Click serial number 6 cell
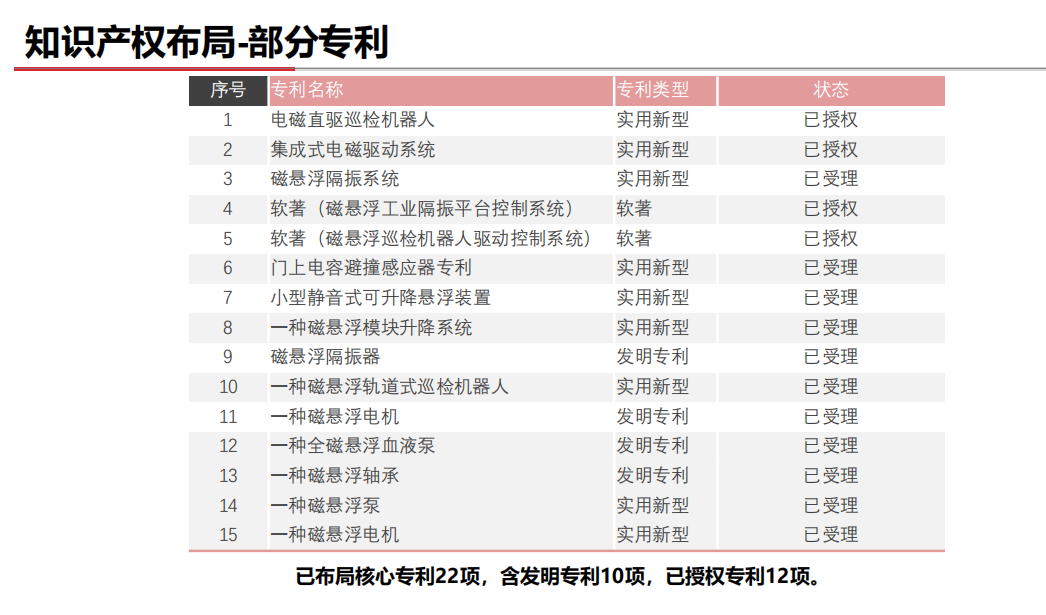 coord(228,268)
